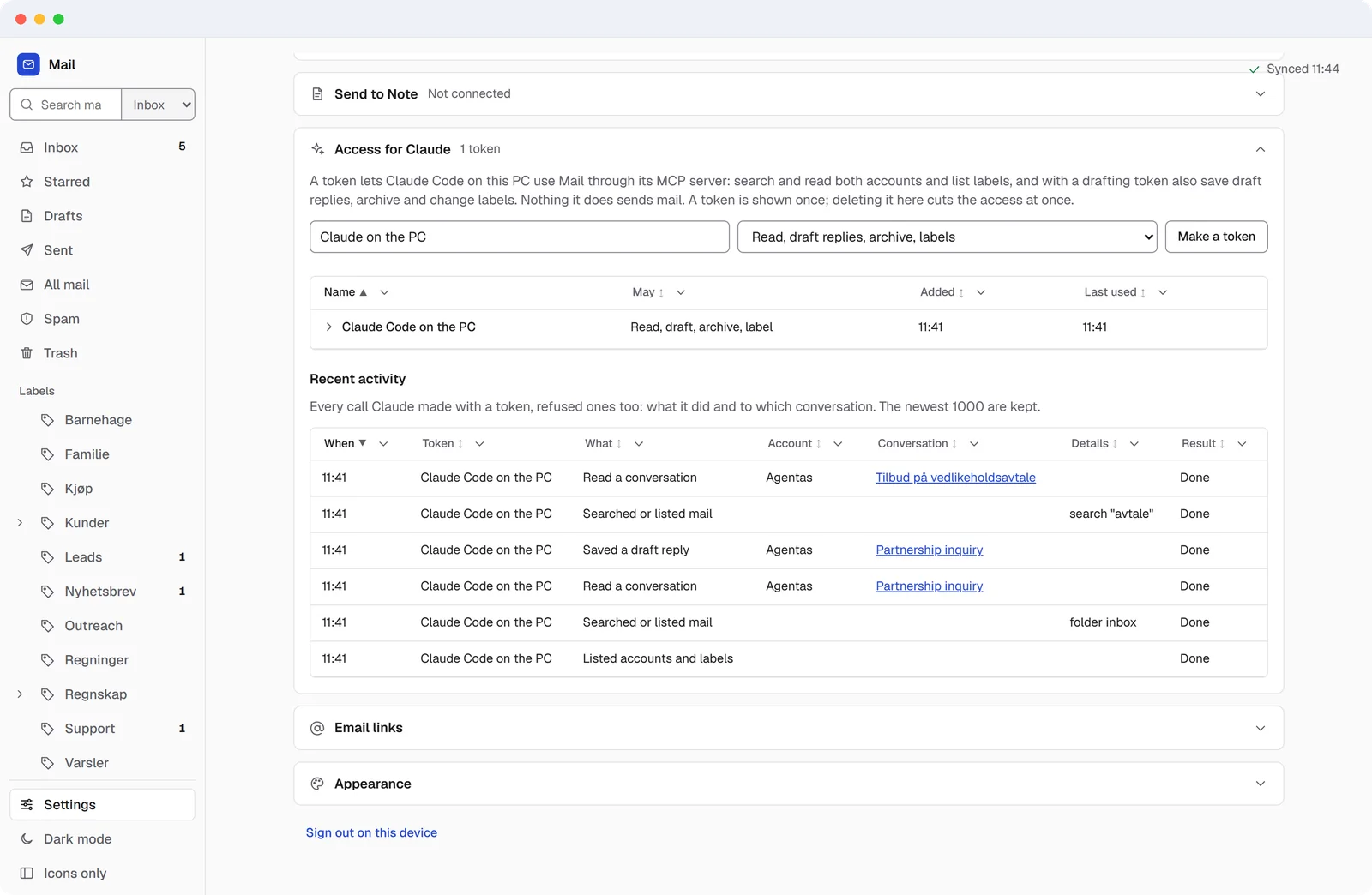Open the Spam folder
Viewport: 1372px width, 895px height.
tap(102, 319)
